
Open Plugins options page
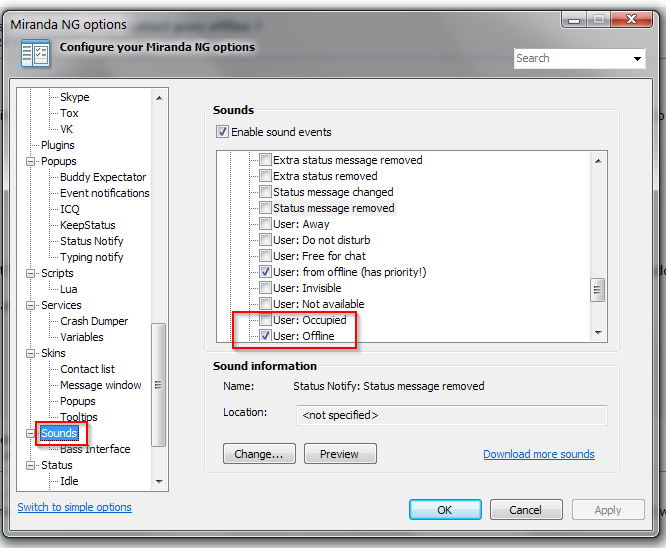(58, 145)
